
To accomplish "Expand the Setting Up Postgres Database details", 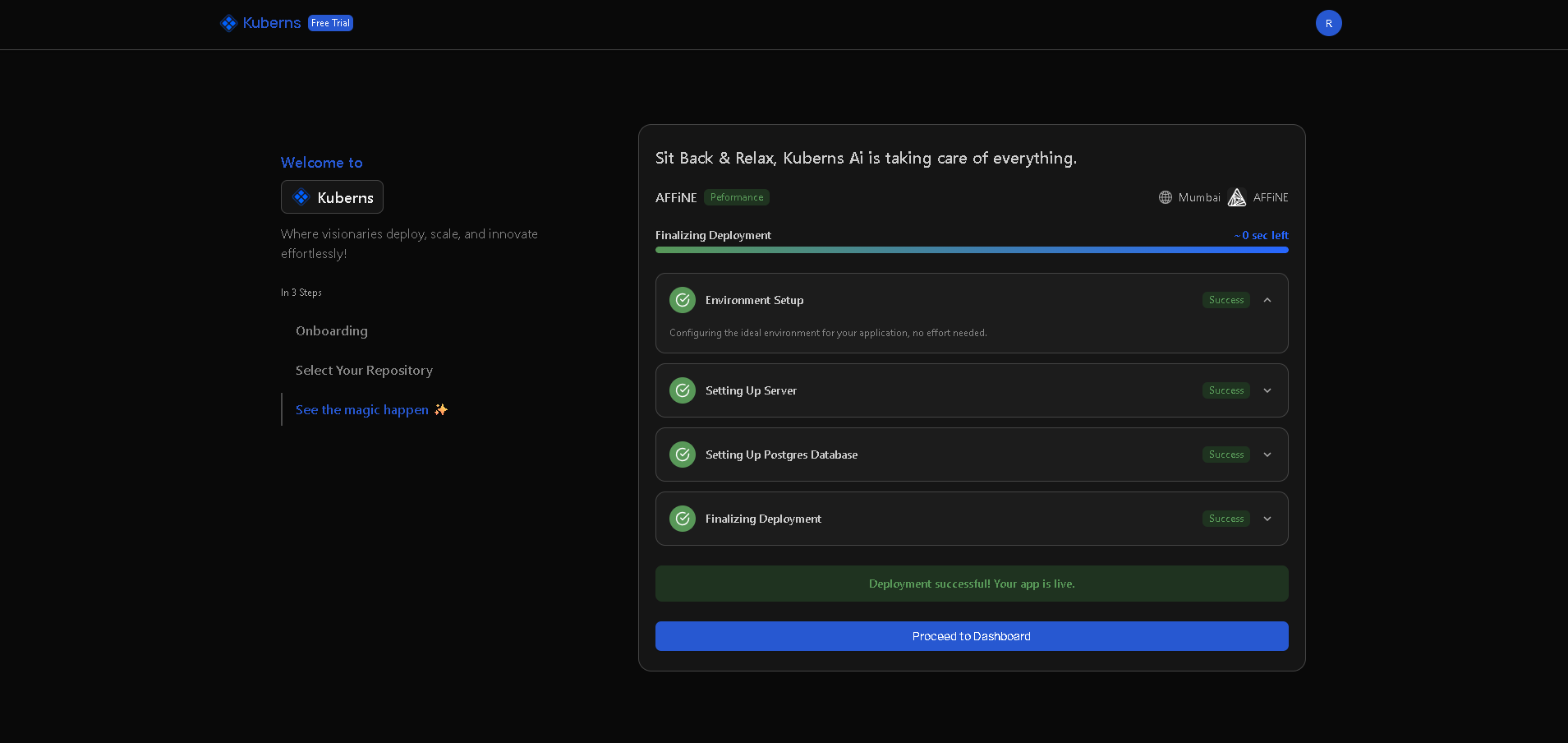I will click(1267, 455).
